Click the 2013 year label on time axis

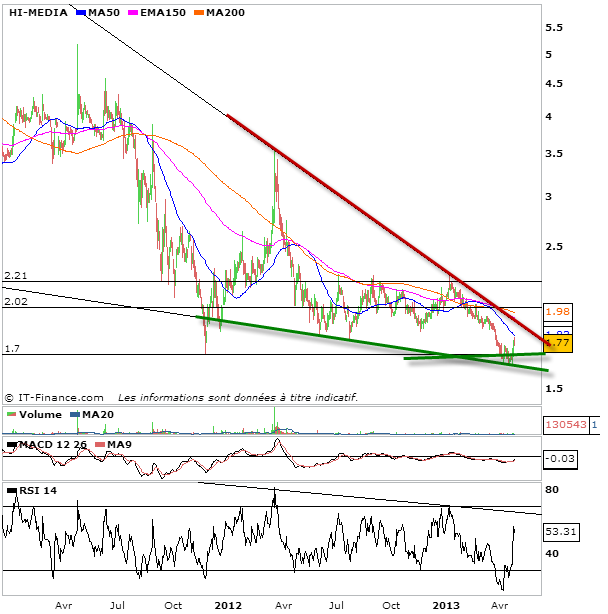pyautogui.click(x=446, y=604)
